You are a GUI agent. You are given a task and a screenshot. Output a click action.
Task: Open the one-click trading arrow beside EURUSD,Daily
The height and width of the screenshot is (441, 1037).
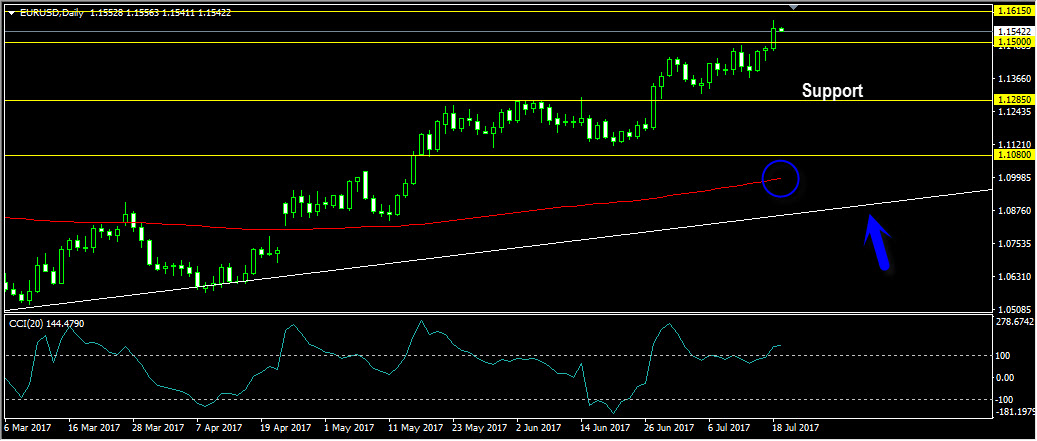click(11, 13)
